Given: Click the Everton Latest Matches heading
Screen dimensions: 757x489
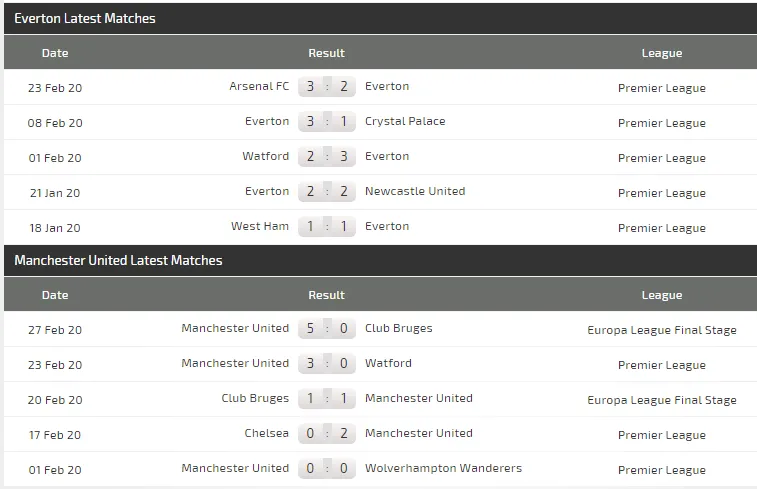Looking at the screenshot, I should 85,19.
